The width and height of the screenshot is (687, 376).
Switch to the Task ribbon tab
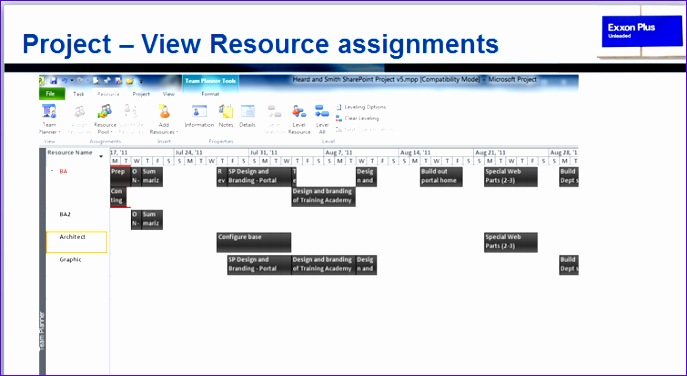click(78, 94)
